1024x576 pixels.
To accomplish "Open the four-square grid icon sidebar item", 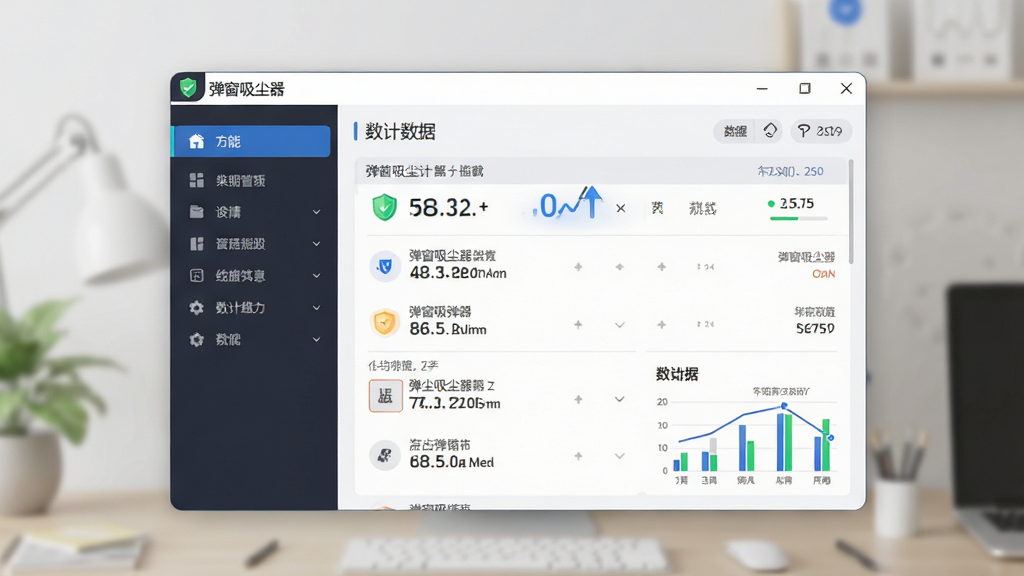I will [196, 180].
